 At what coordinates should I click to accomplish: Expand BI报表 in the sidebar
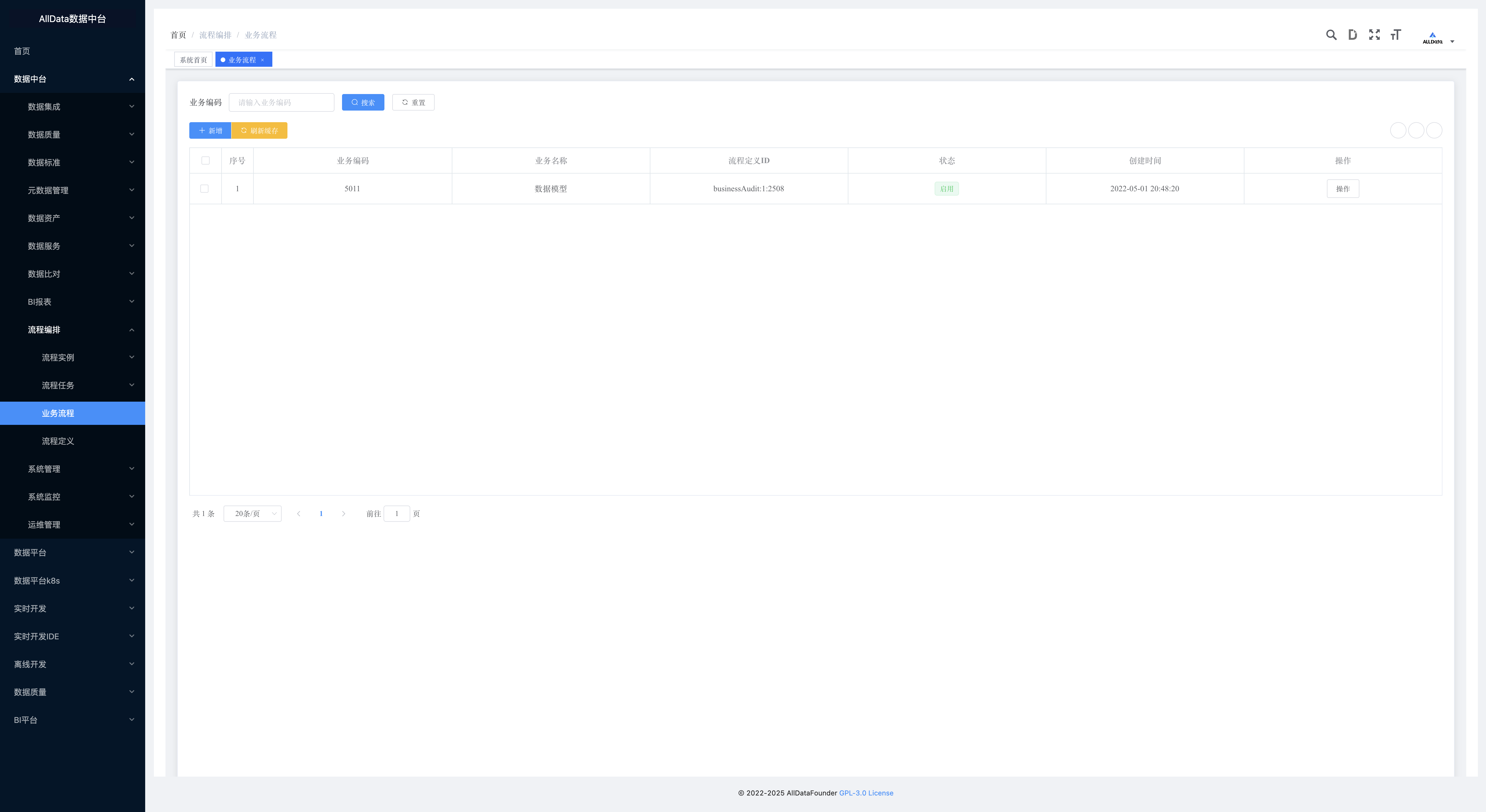pyautogui.click(x=73, y=302)
